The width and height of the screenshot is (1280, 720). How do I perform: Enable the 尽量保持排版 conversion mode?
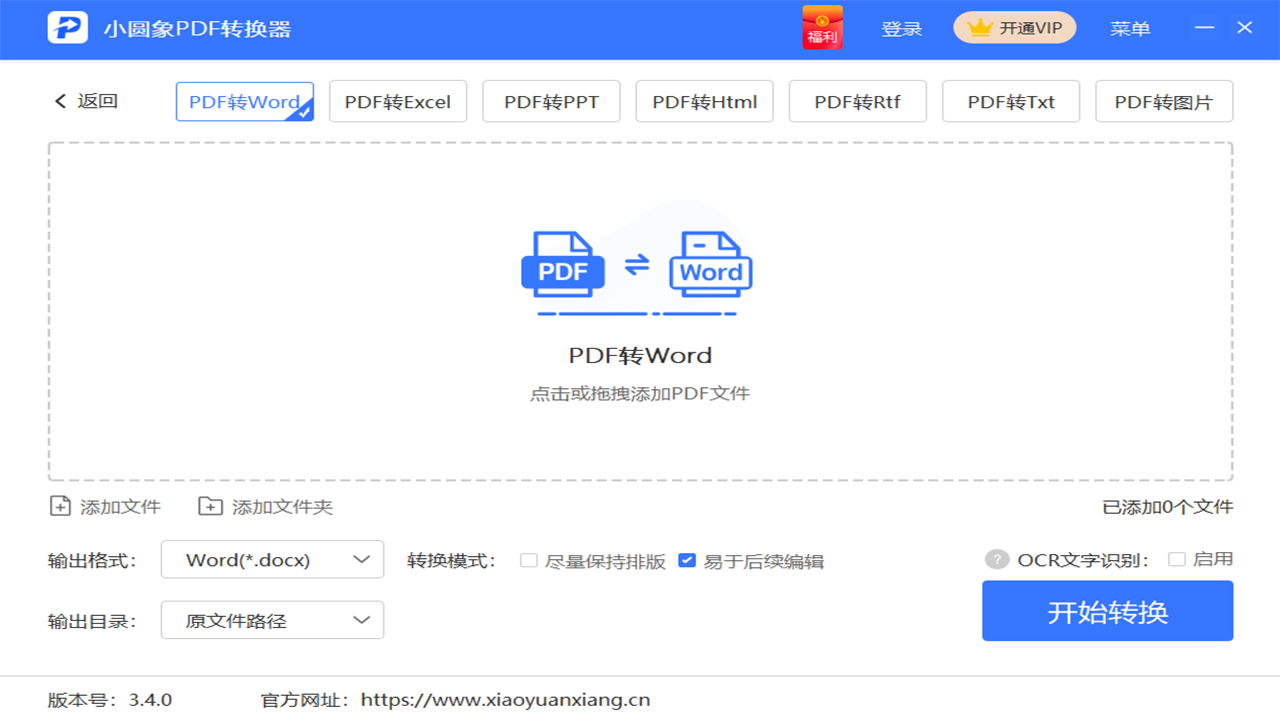(x=529, y=561)
